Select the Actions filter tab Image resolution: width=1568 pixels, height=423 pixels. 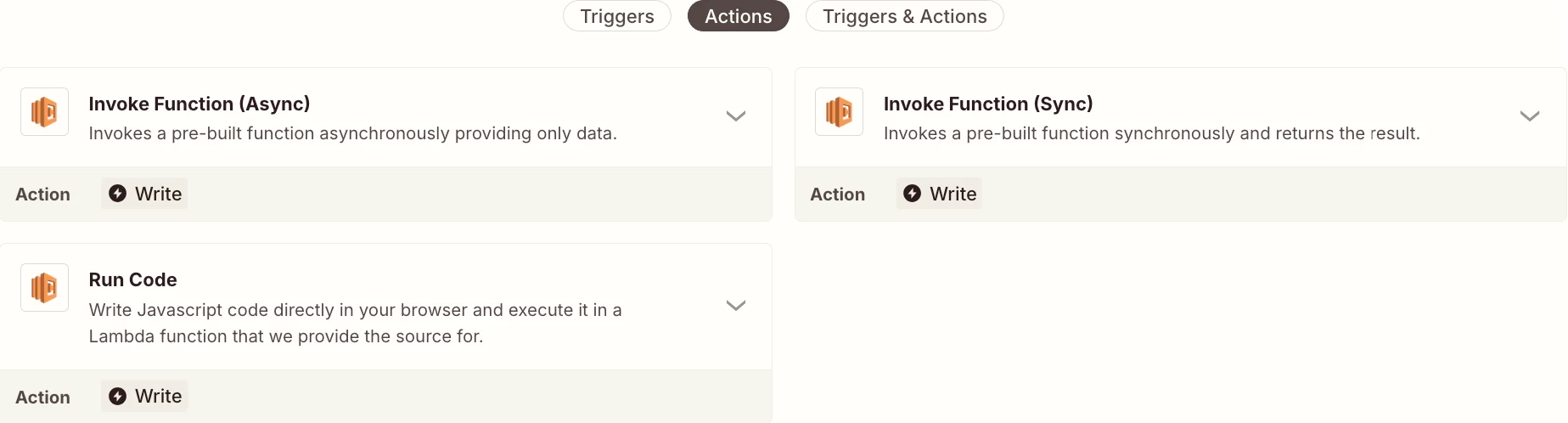pos(738,16)
